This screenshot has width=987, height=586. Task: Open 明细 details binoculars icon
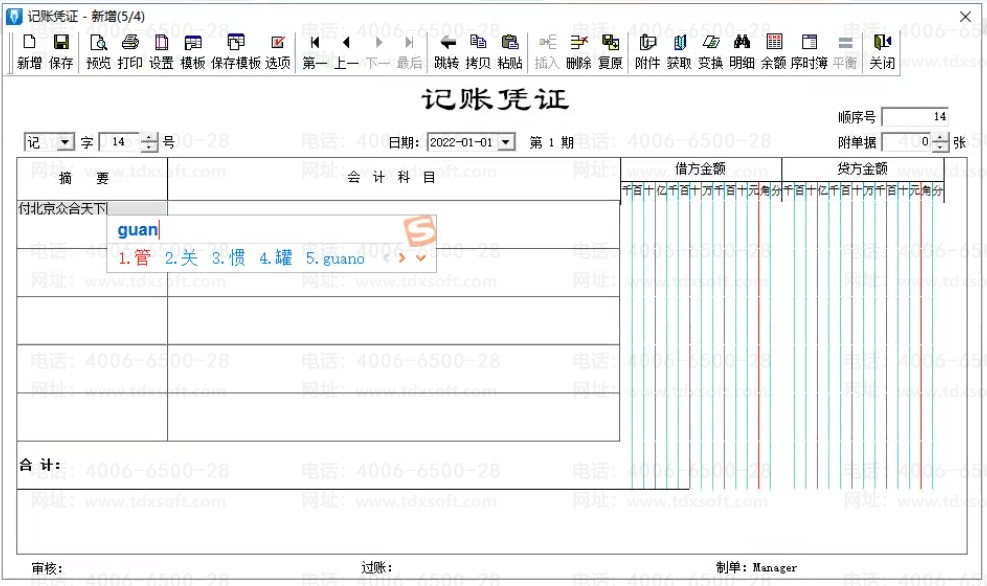742,51
